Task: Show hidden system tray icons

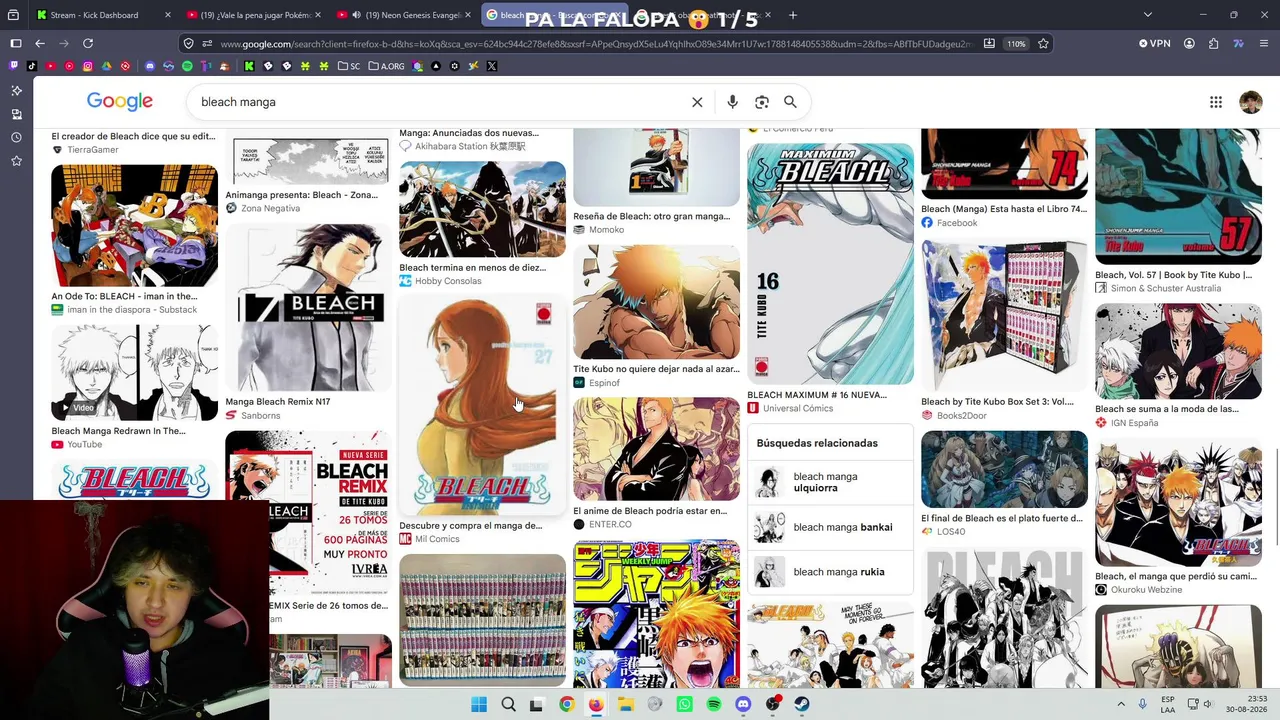Action: point(1120,704)
